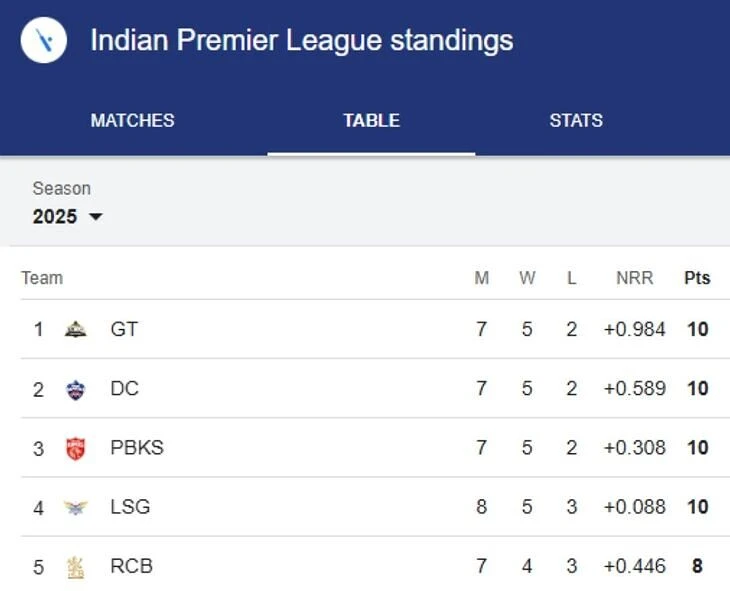Click the Indian Premier League standings title

[302, 40]
